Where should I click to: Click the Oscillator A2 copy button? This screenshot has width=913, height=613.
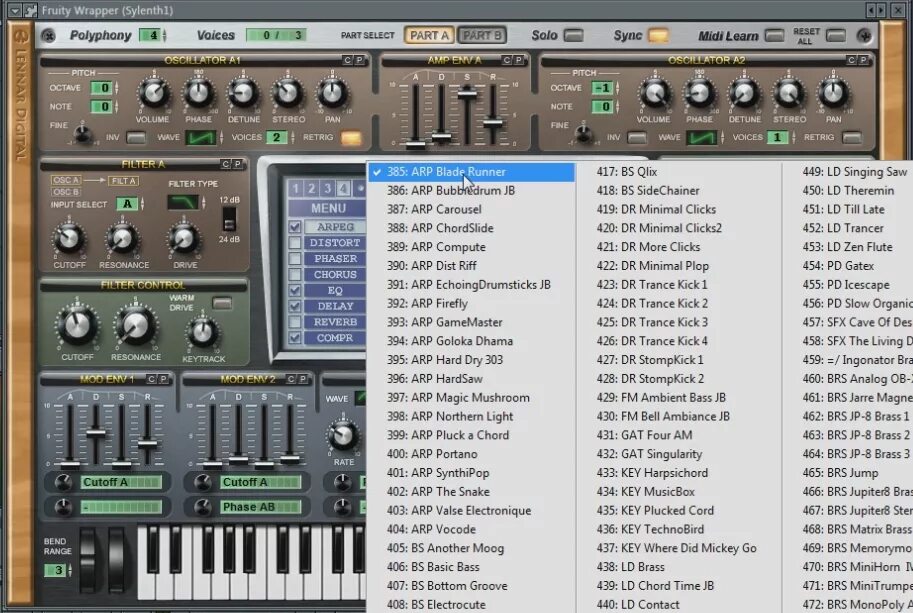pyautogui.click(x=851, y=60)
